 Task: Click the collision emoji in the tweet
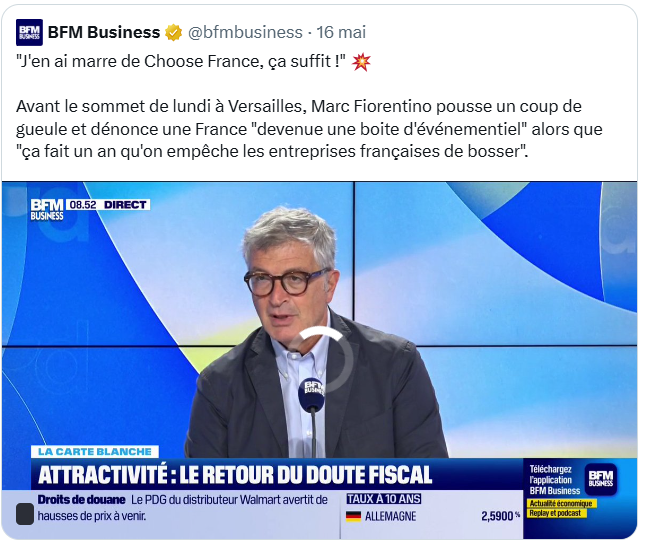(361, 62)
